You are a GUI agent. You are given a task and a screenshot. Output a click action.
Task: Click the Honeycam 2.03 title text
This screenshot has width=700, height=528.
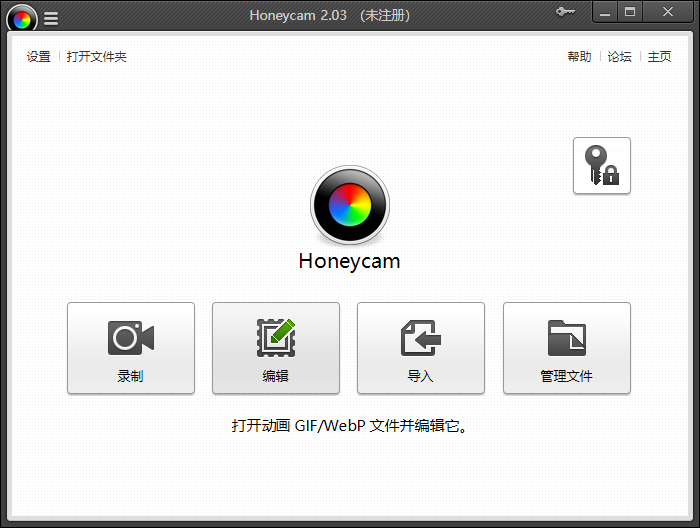point(329,15)
